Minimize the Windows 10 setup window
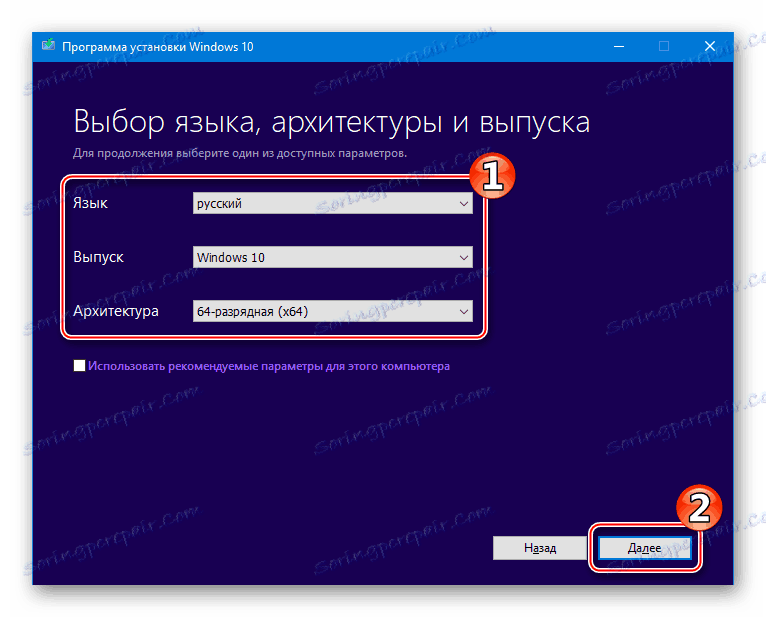This screenshot has height=617, width=766. (619, 46)
